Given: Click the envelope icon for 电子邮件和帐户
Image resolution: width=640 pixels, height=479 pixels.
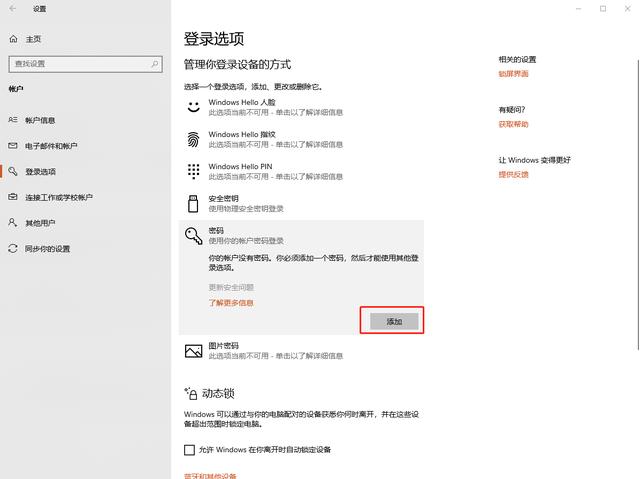Looking at the screenshot, I should 13,146.
